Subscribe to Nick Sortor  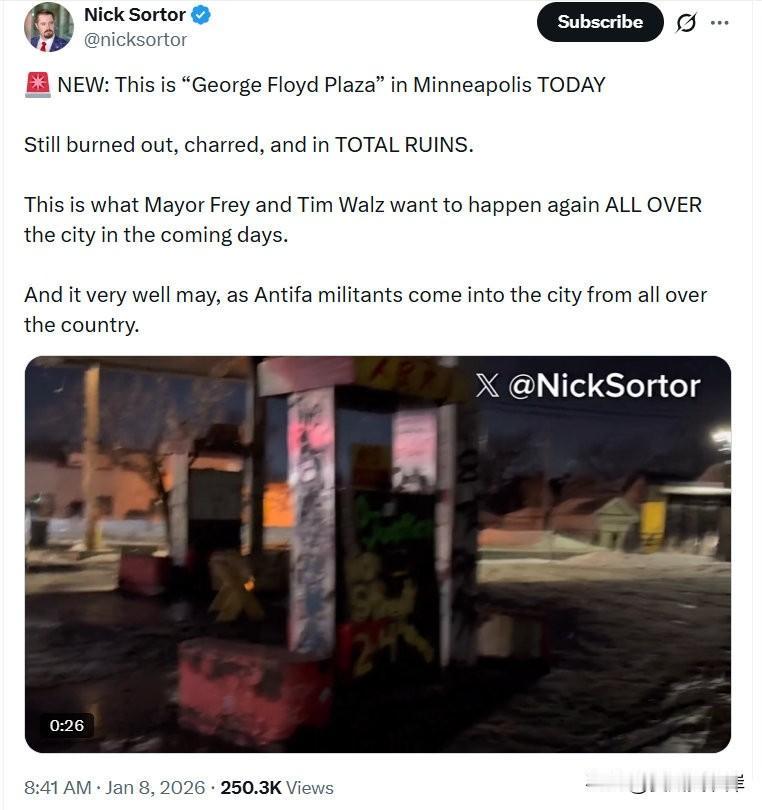[600, 22]
